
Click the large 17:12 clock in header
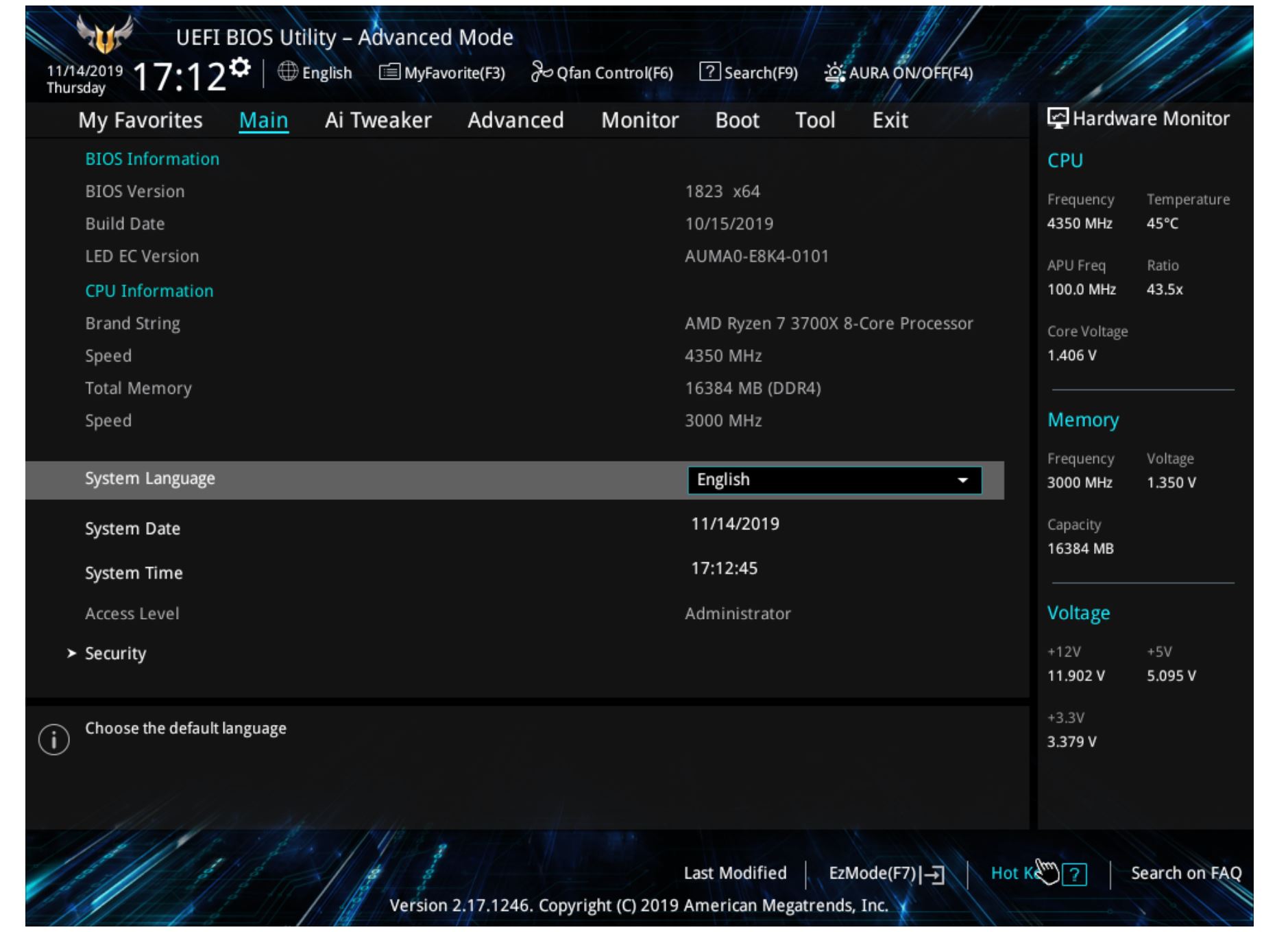(x=179, y=76)
